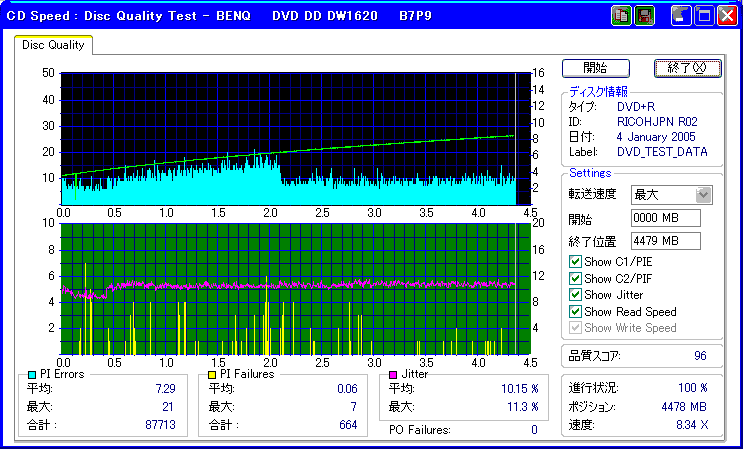Click PI Errors maximum 21
Image resolution: width=743 pixels, height=449 pixels.
[167, 407]
